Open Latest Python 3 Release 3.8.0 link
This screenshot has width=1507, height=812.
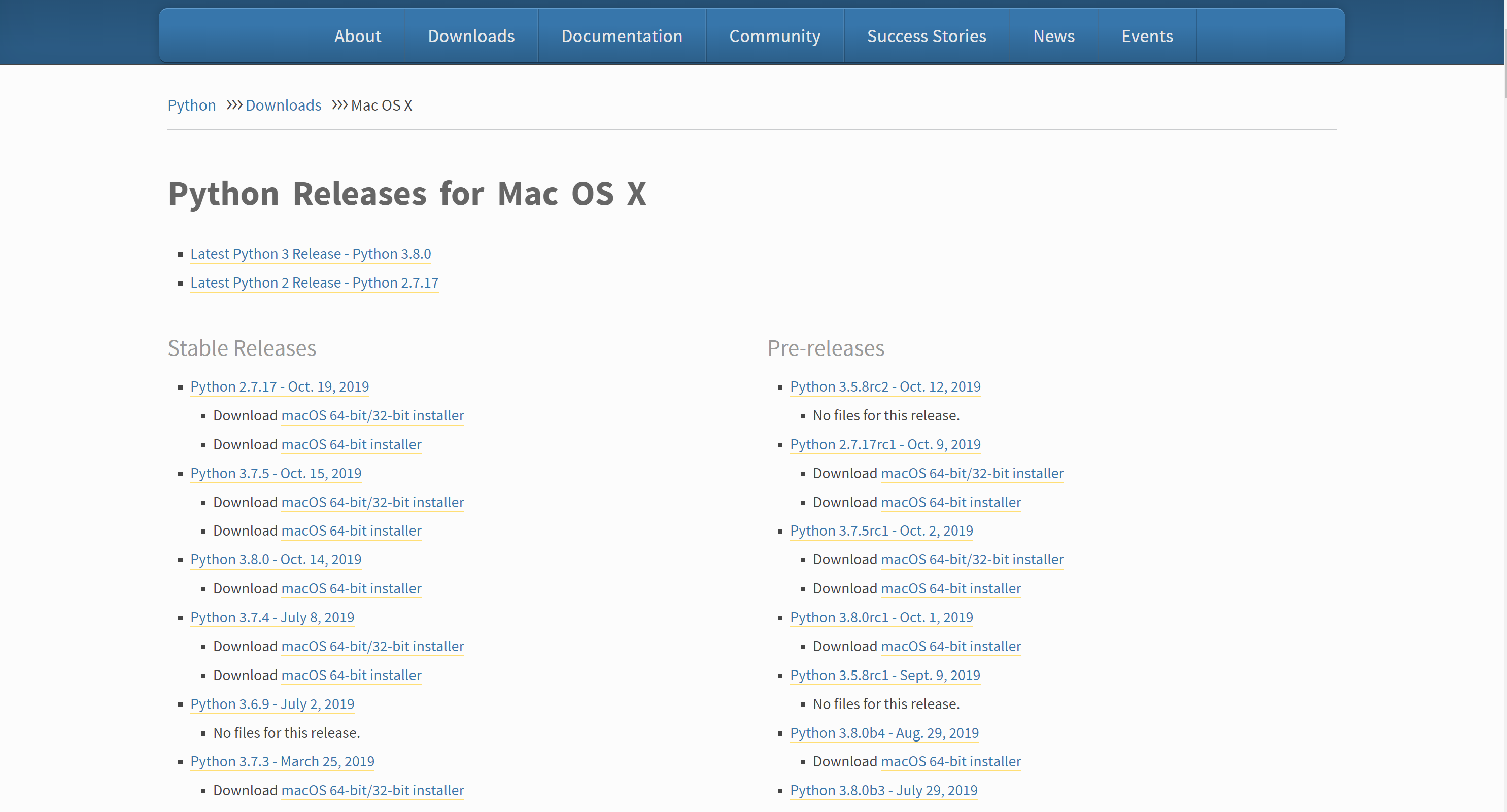(x=311, y=254)
